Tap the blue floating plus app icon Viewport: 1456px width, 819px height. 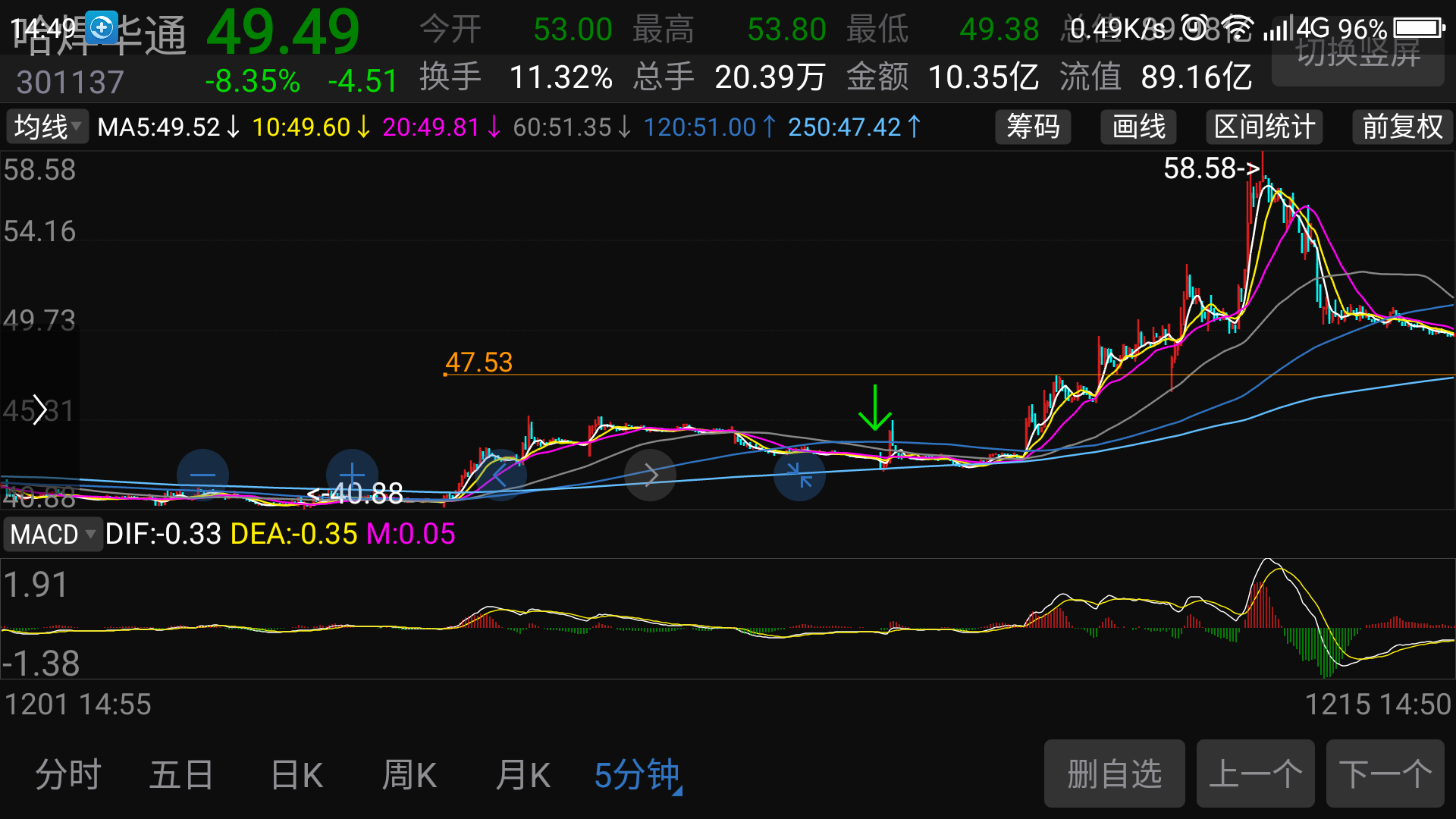point(102,28)
